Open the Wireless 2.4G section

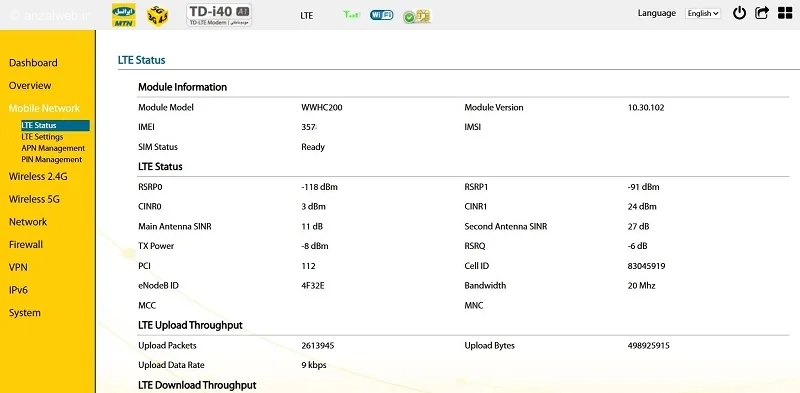(x=38, y=177)
